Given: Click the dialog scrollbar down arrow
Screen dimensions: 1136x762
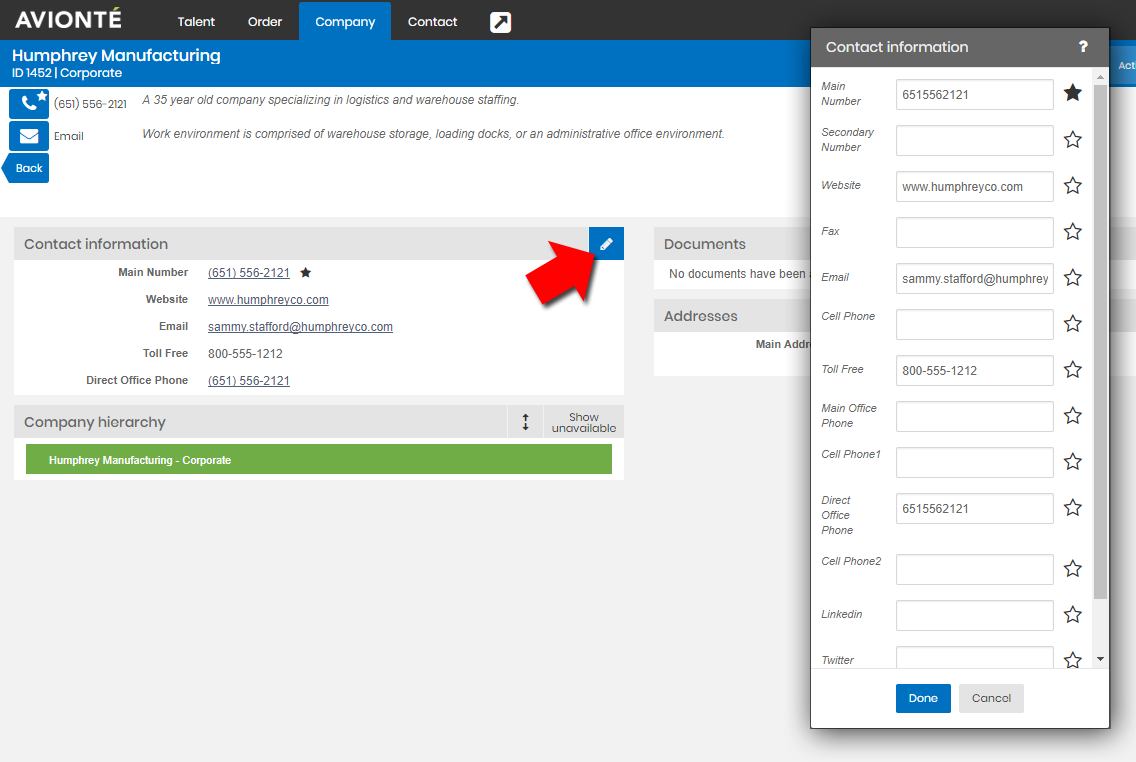Looking at the screenshot, I should (x=1100, y=659).
